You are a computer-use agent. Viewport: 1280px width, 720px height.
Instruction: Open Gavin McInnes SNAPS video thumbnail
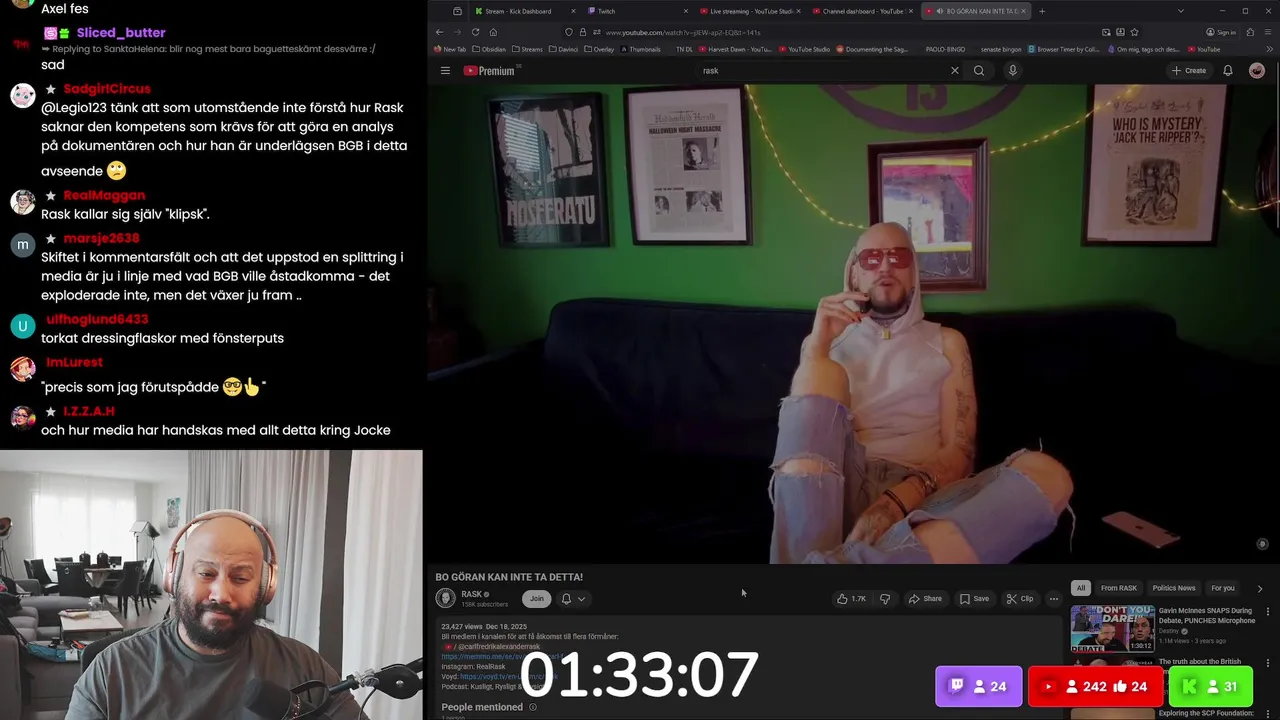pos(1112,628)
